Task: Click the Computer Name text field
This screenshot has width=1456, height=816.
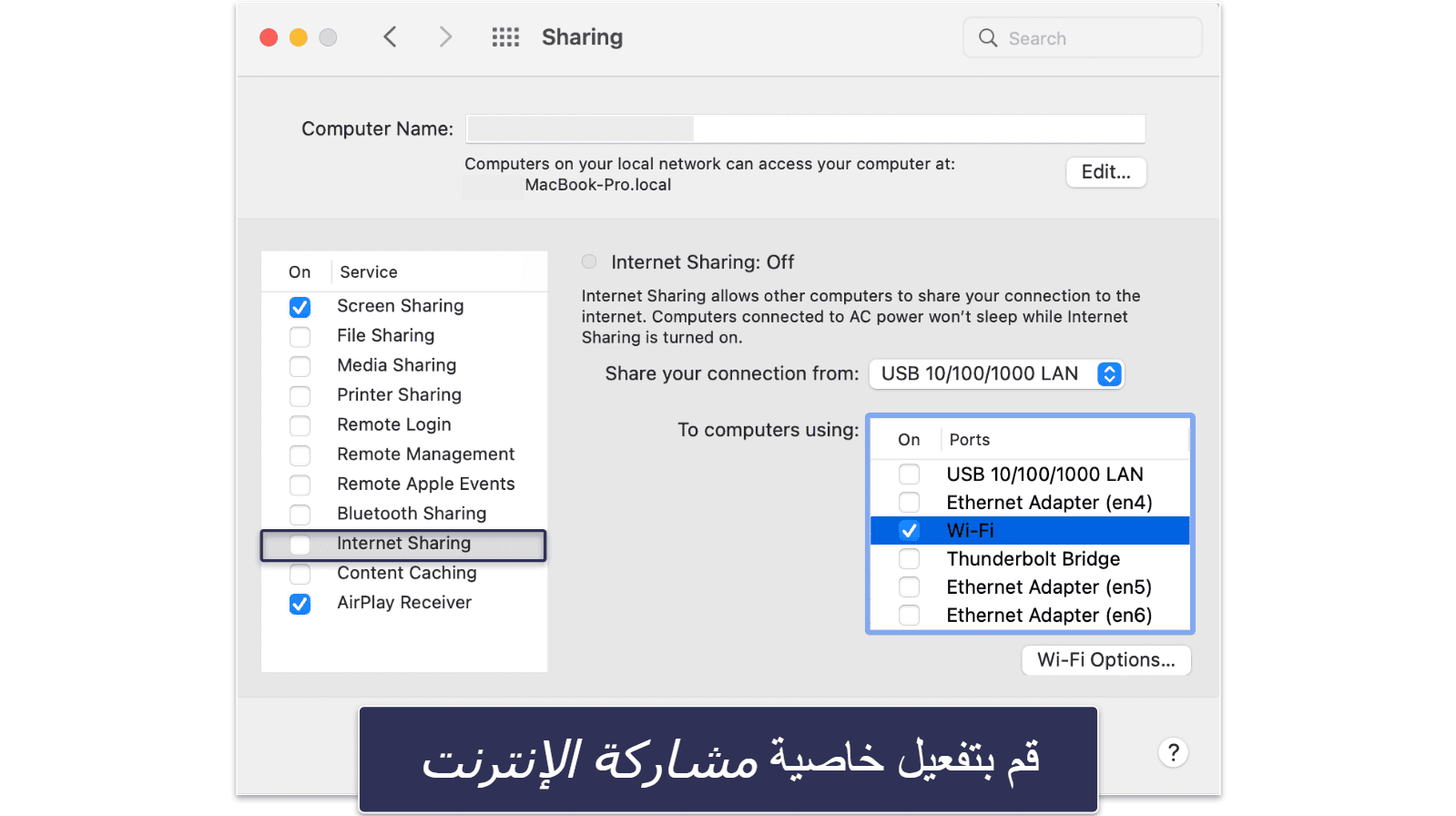Action: tap(805, 128)
